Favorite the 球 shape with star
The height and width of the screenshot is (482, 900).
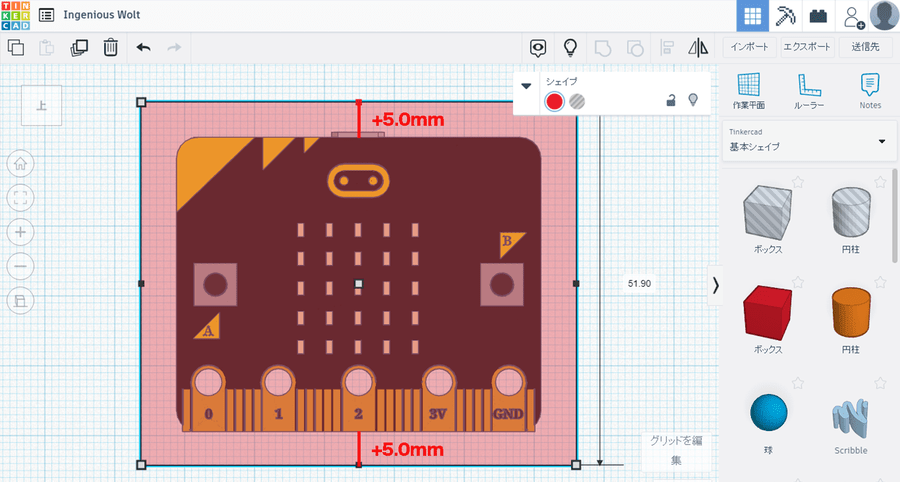point(797,383)
